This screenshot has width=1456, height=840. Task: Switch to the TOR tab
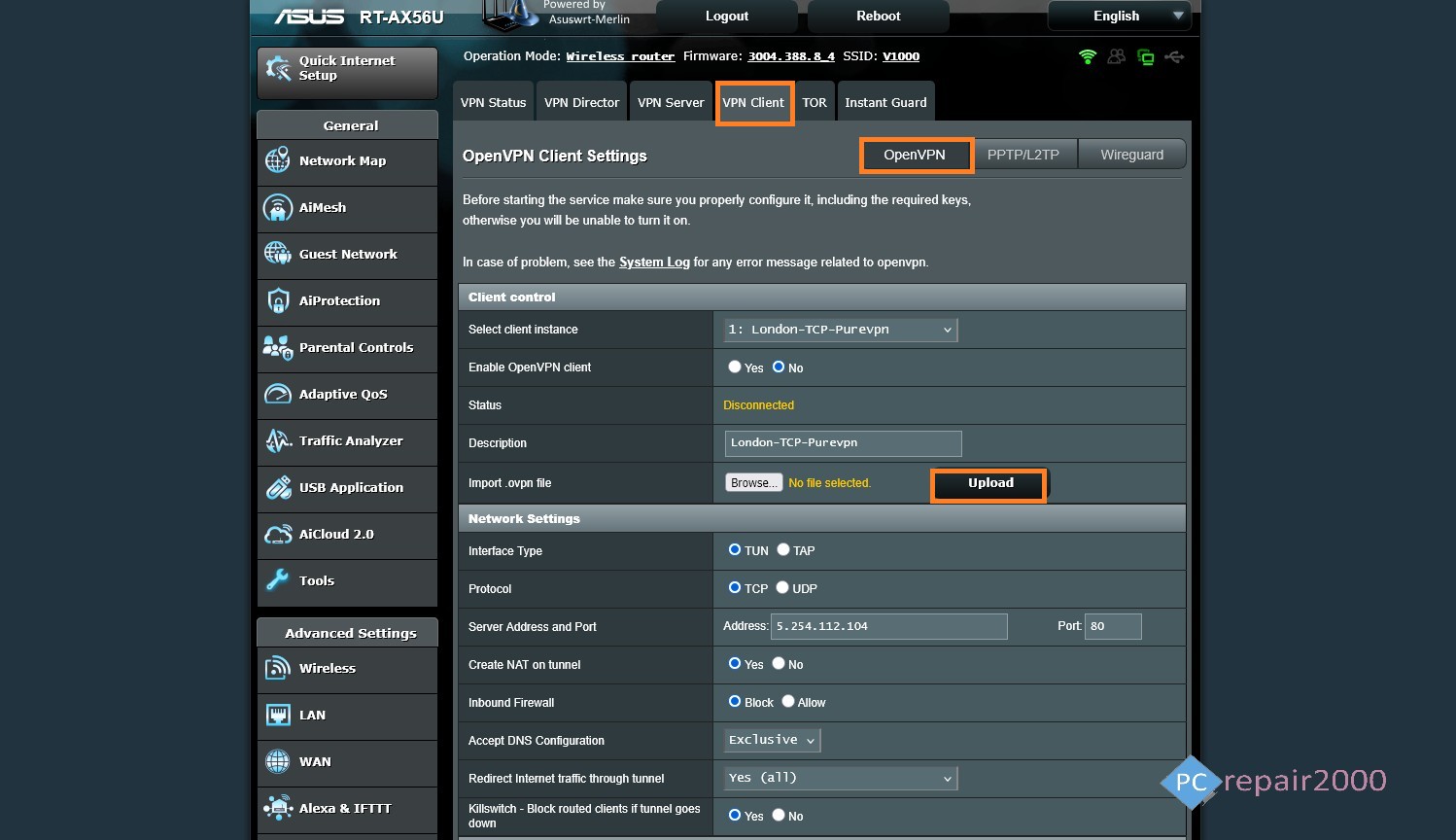[815, 102]
